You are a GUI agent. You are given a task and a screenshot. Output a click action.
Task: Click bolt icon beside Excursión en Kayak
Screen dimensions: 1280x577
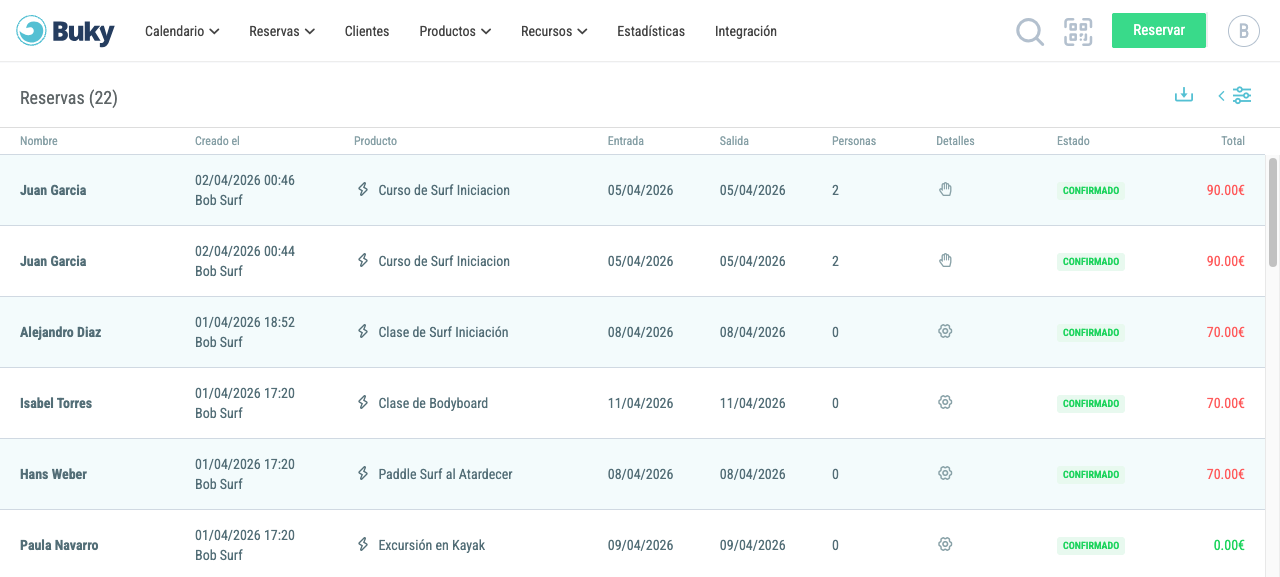(363, 544)
